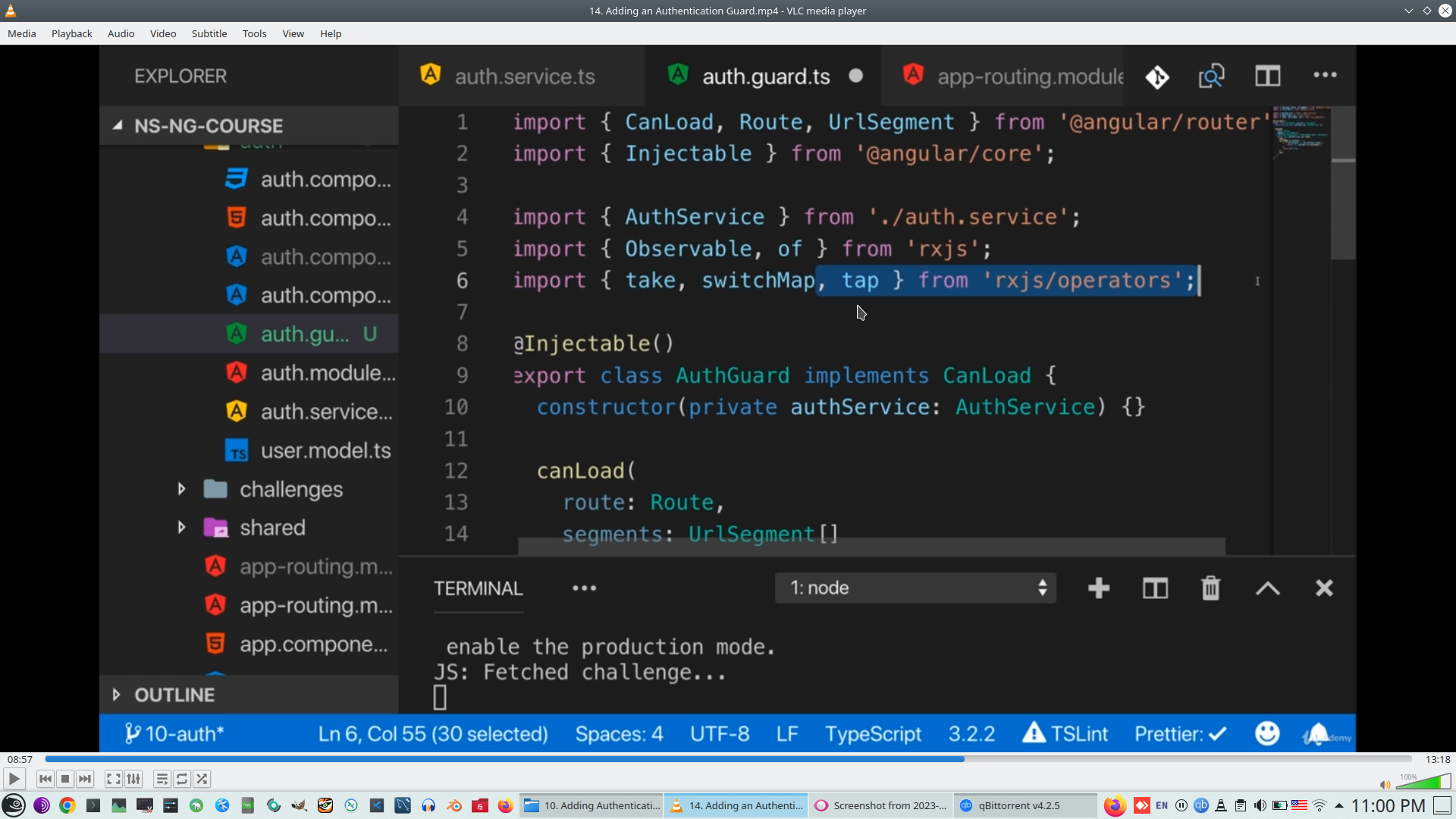Open extended settings equalizer icon

(133, 779)
